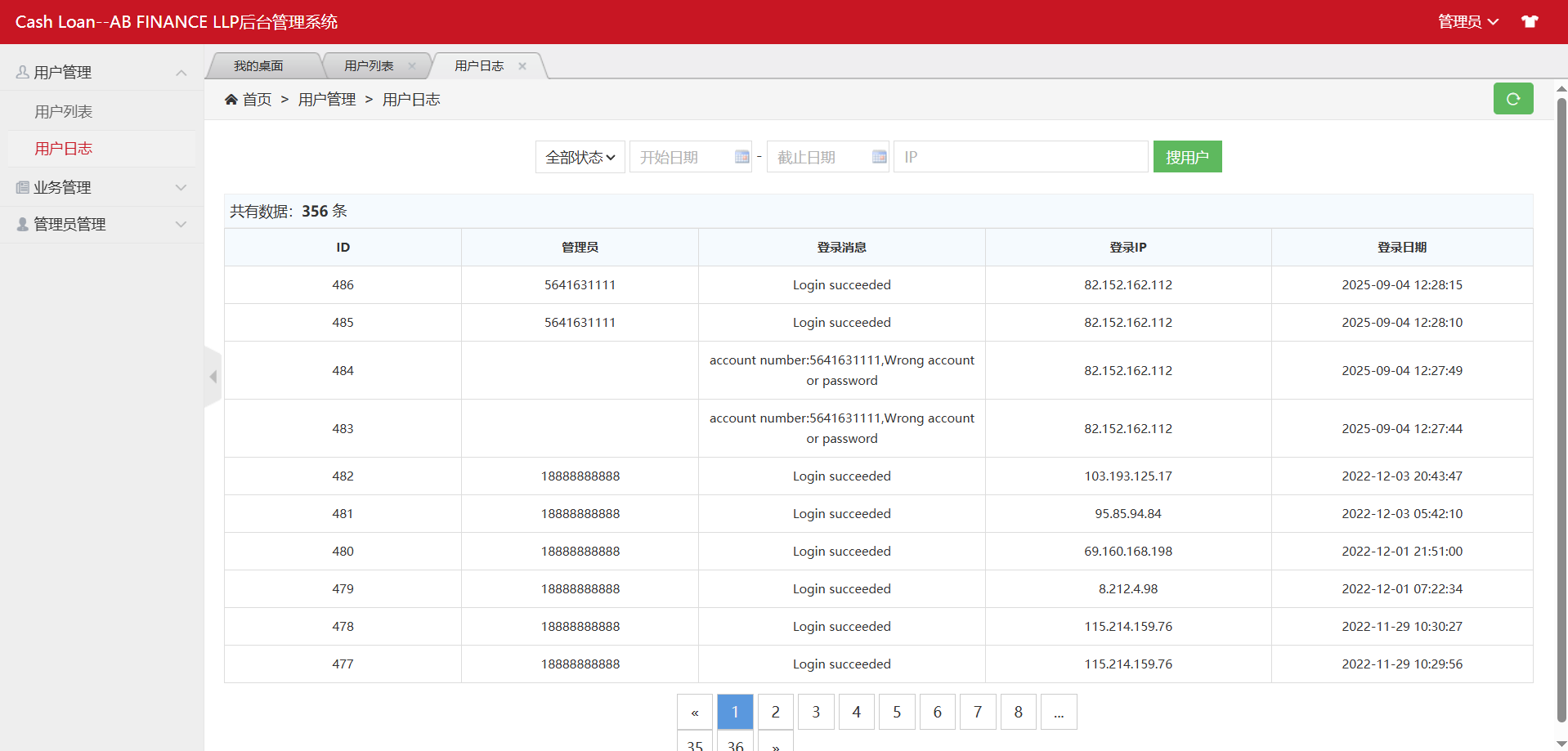Click the IP search input field
Screen dimensions: 1568x751
(x=1020, y=157)
